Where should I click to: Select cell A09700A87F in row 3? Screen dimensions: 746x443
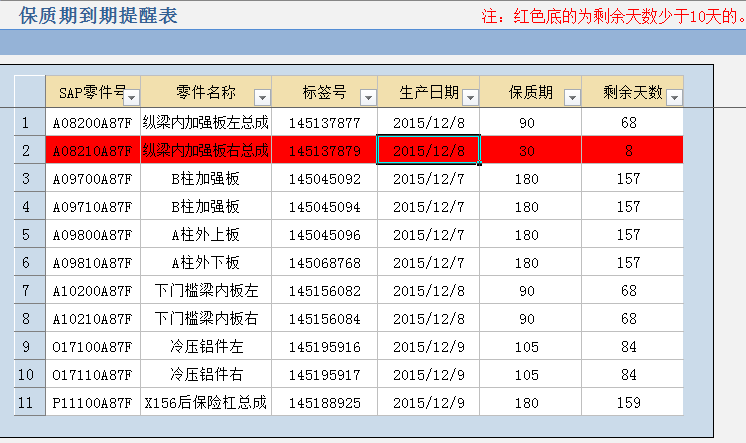click(92, 178)
